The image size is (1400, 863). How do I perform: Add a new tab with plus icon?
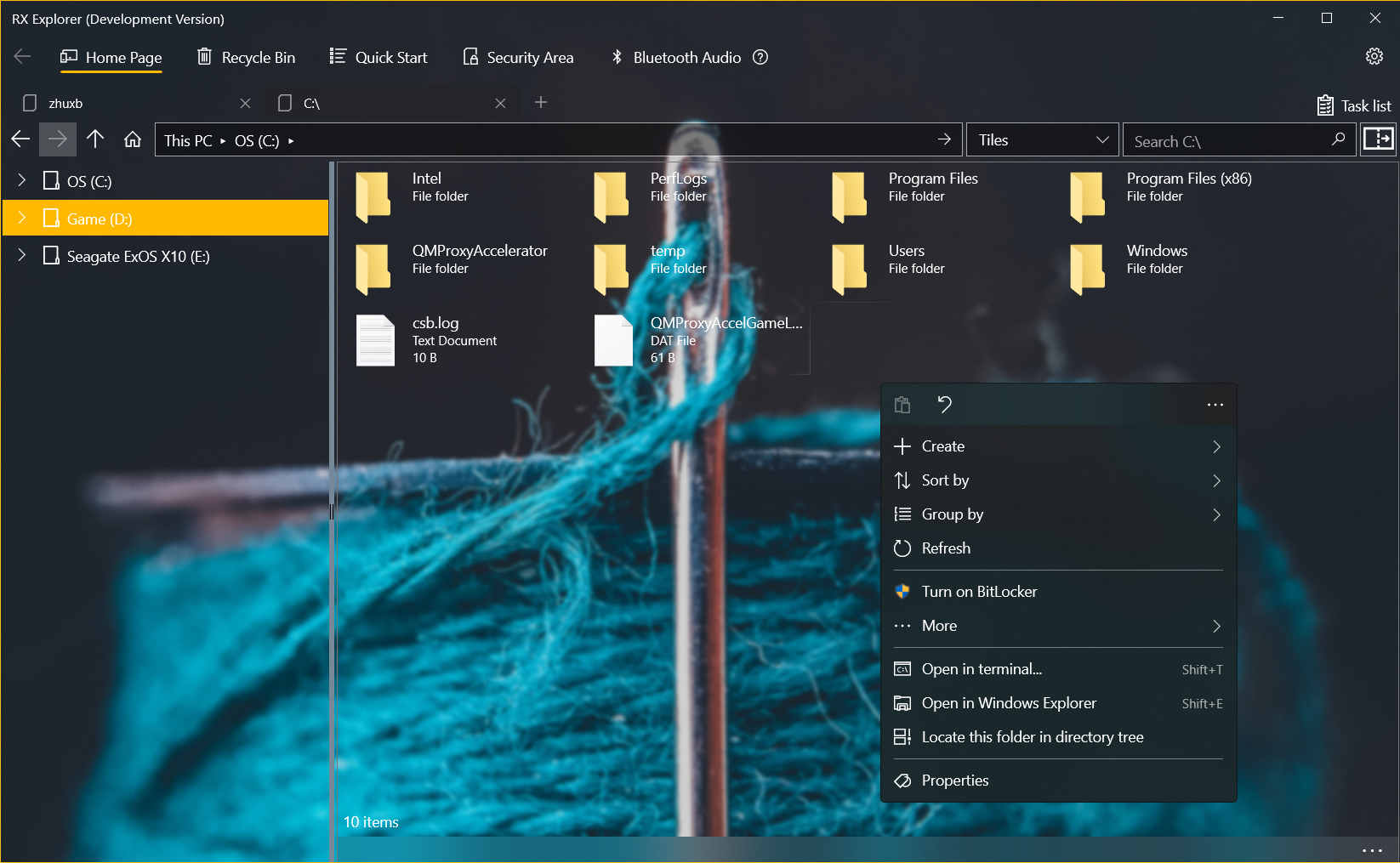(x=541, y=103)
